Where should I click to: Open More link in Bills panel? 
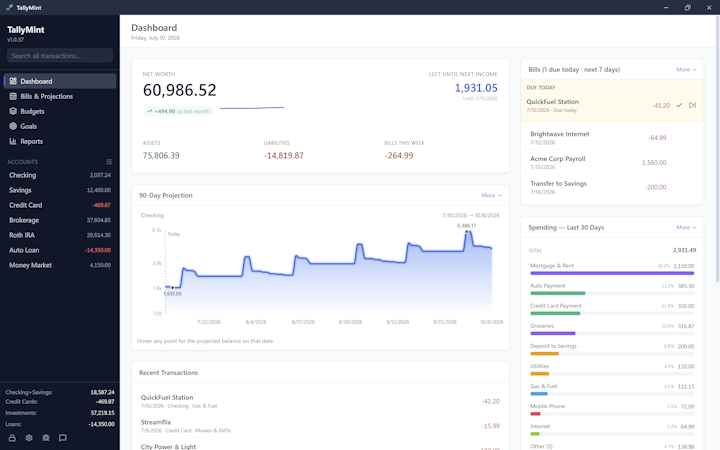pyautogui.click(x=686, y=69)
